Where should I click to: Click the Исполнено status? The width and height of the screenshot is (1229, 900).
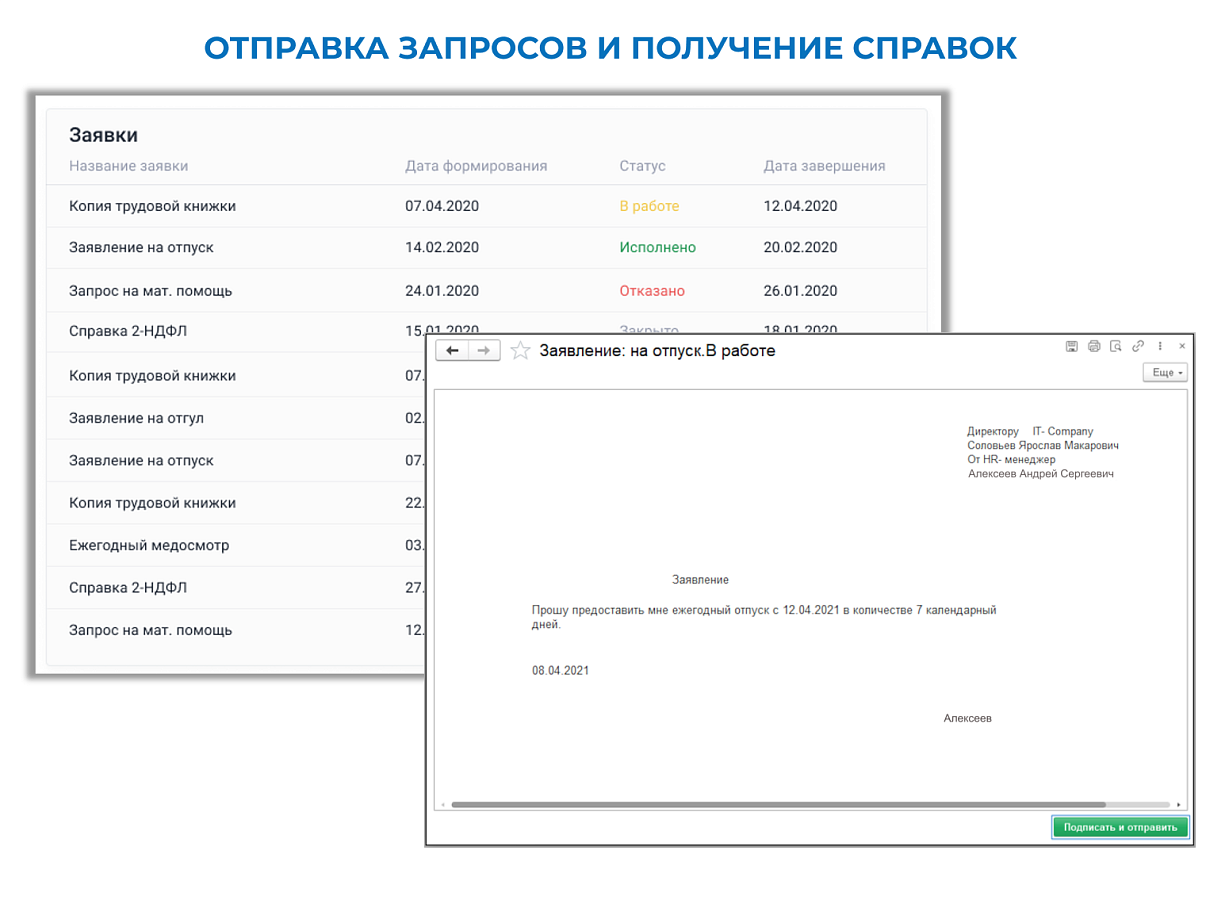click(x=657, y=247)
